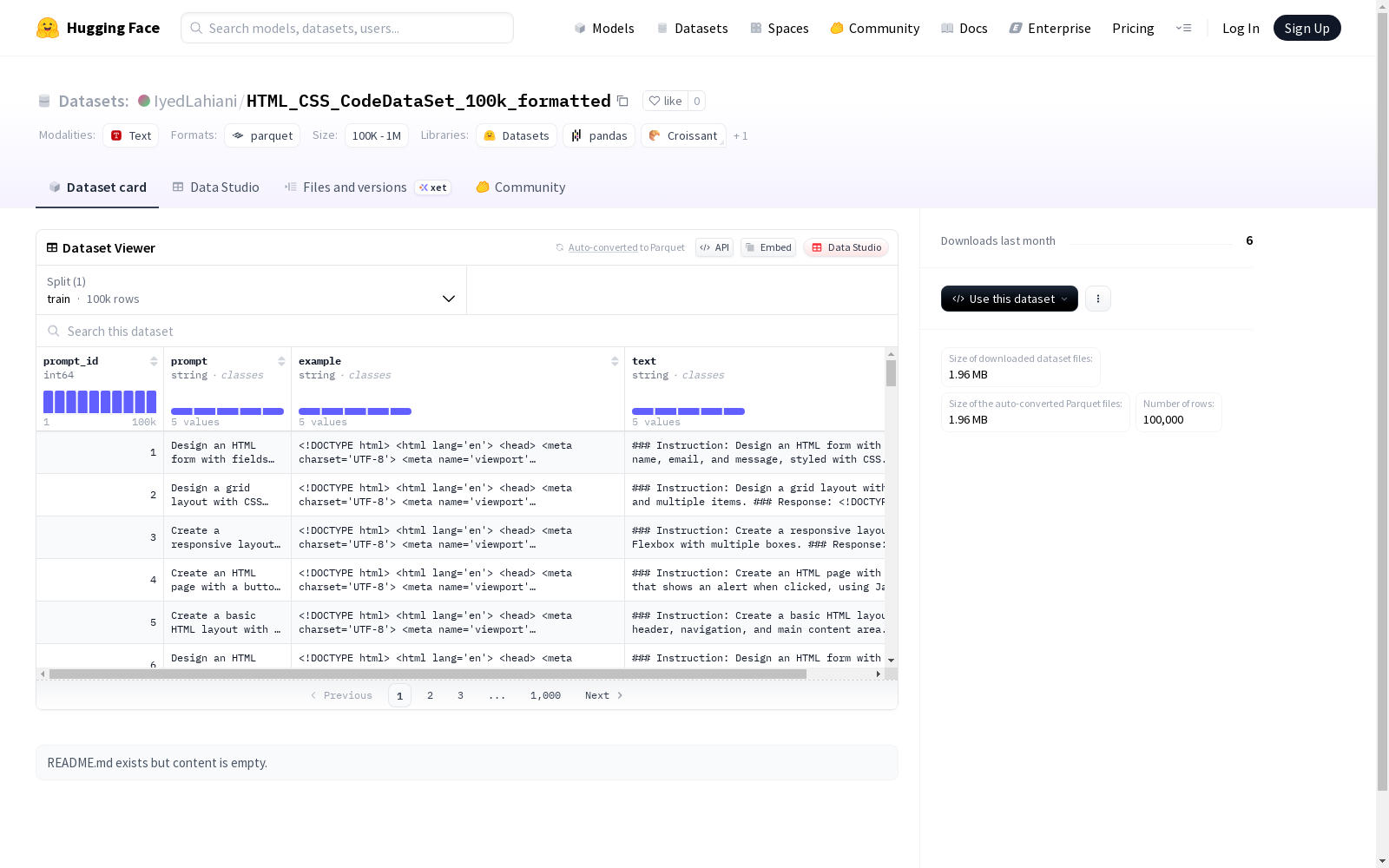Click the Previous page button
1389x868 pixels.
[x=341, y=695]
